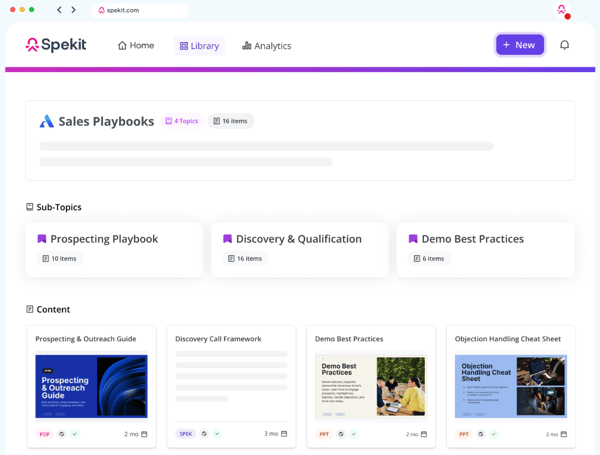The height and width of the screenshot is (455, 600).
Task: Click the Sales Playbooks Atlassian-style logo icon
Action: click(x=47, y=121)
